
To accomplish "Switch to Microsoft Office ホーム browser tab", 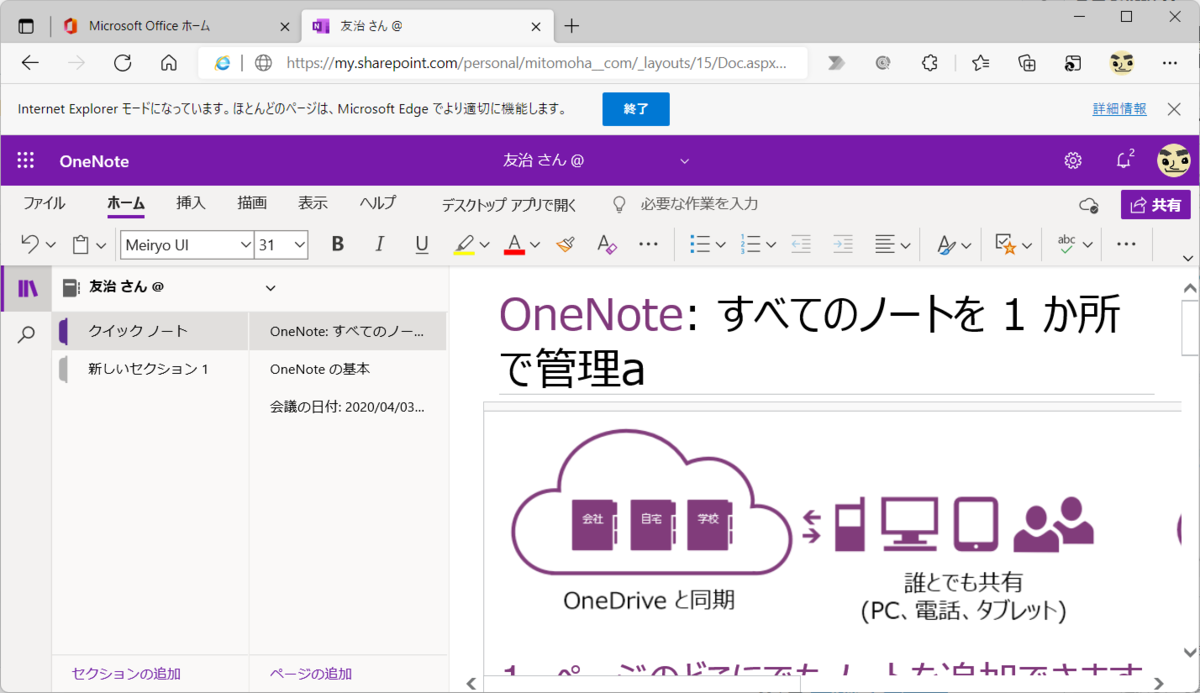I will point(148,26).
